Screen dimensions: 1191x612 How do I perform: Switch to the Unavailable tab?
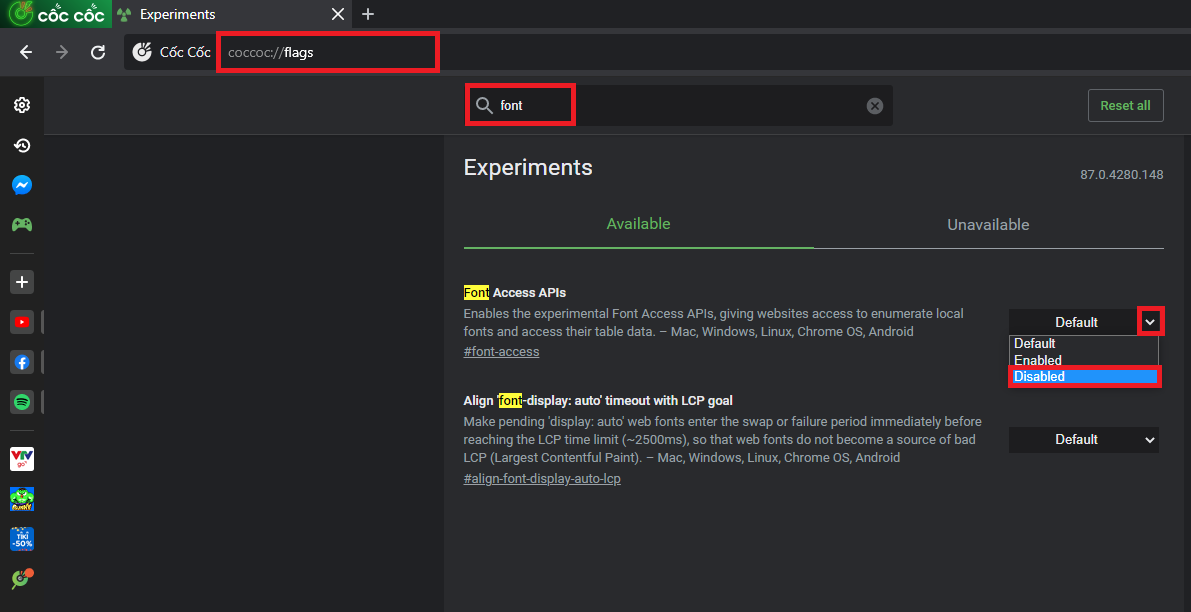988,225
